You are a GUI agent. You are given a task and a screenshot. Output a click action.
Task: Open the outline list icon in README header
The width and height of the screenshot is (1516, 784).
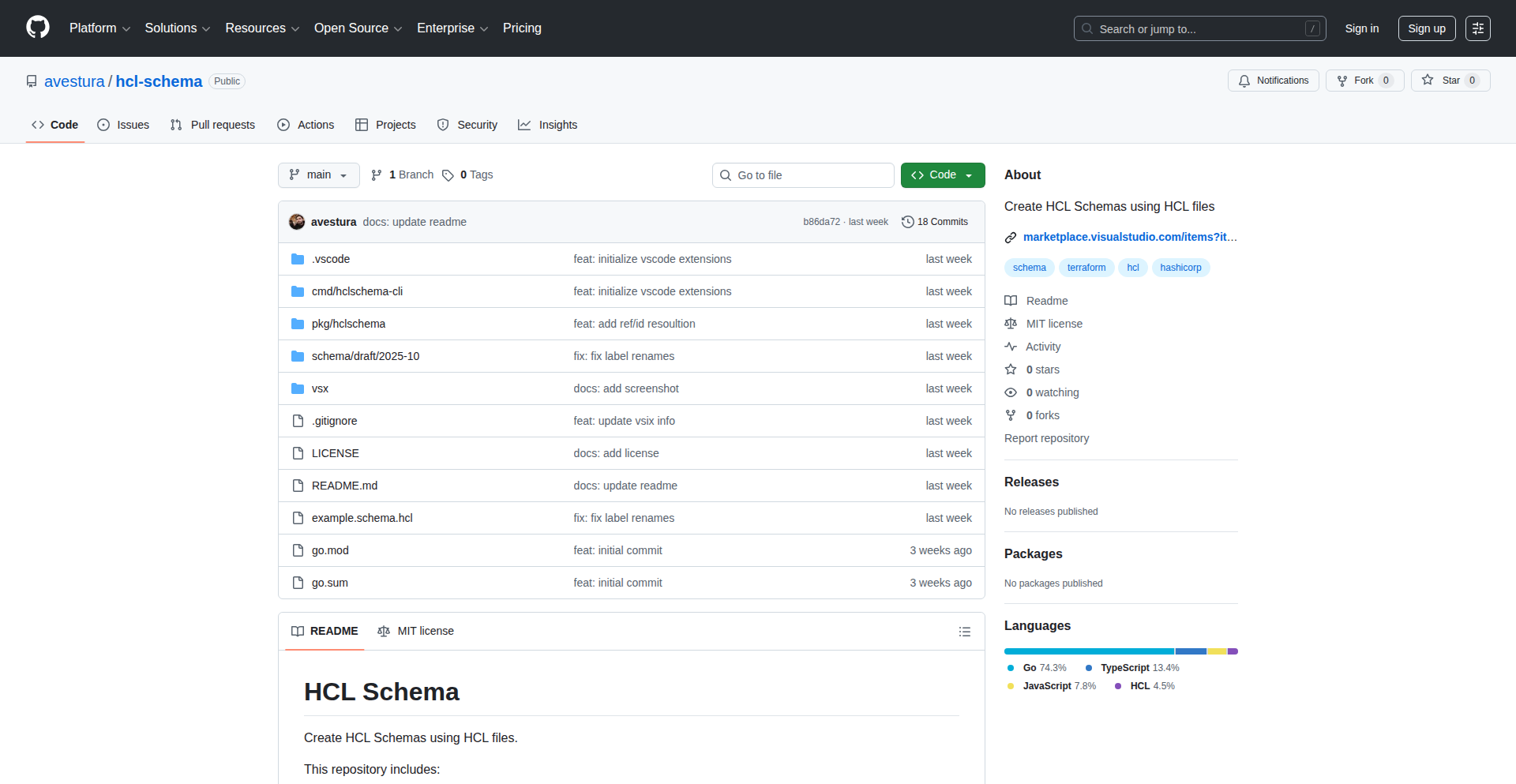964,632
